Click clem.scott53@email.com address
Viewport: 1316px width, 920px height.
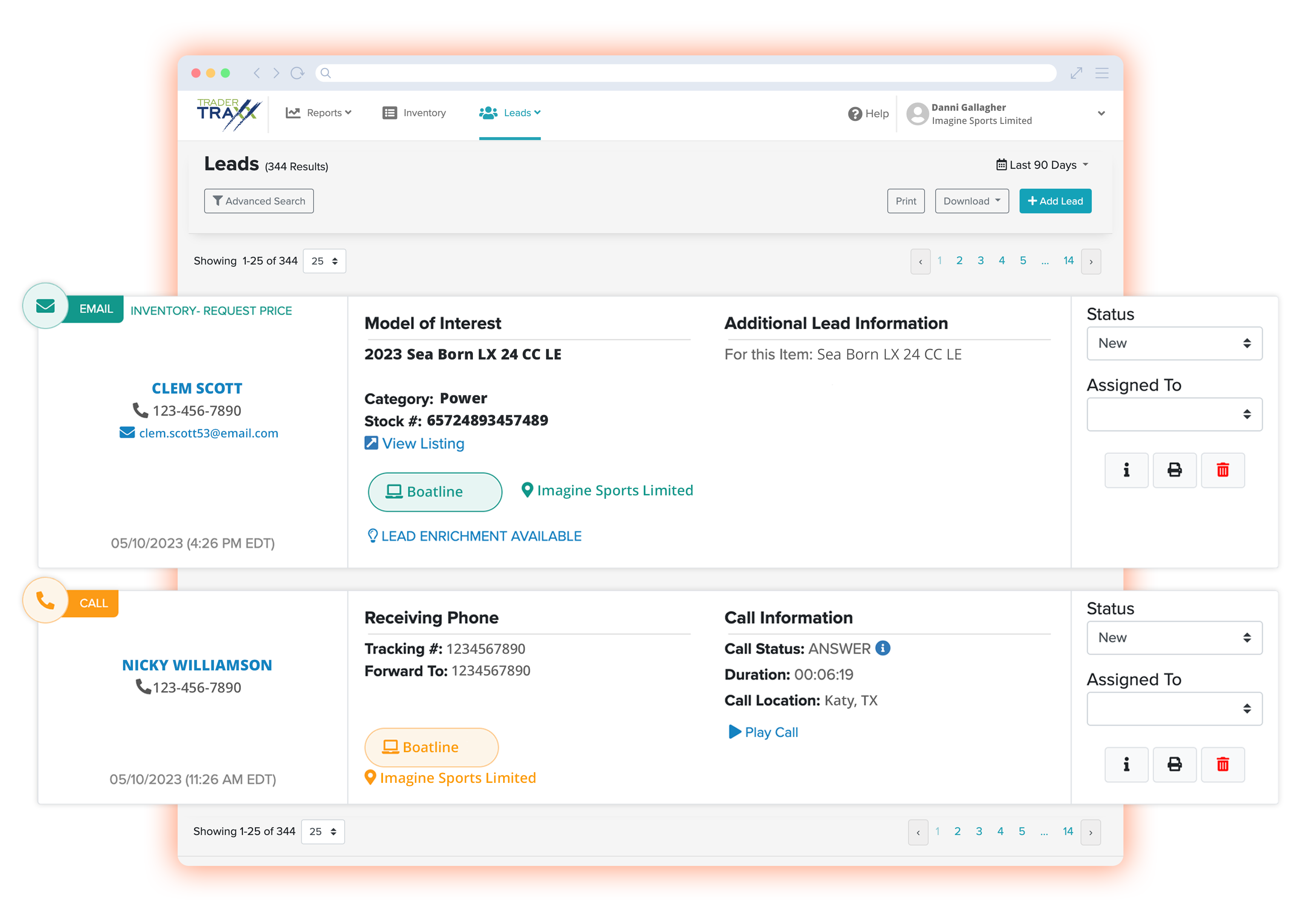209,433
